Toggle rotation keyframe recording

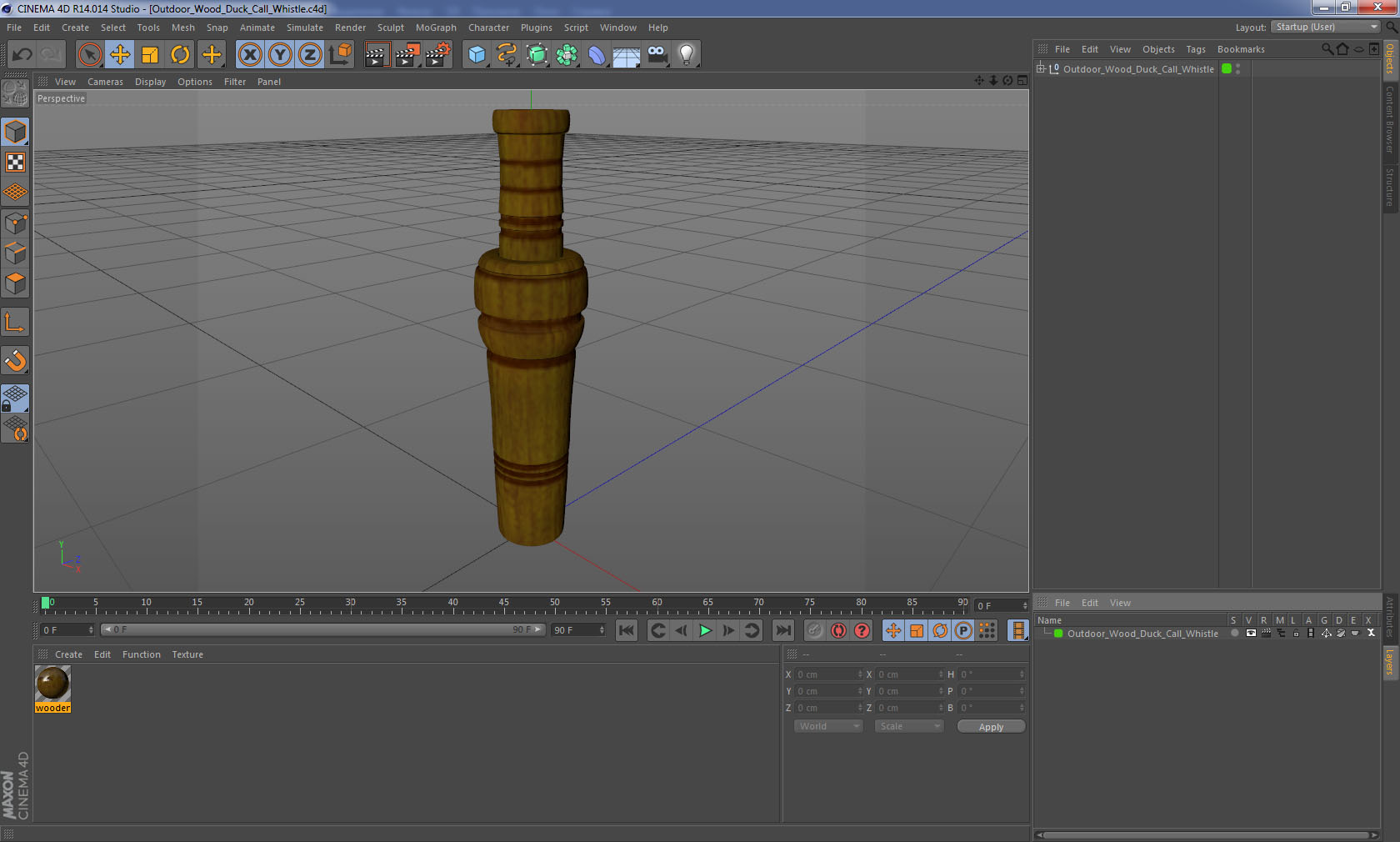point(940,630)
